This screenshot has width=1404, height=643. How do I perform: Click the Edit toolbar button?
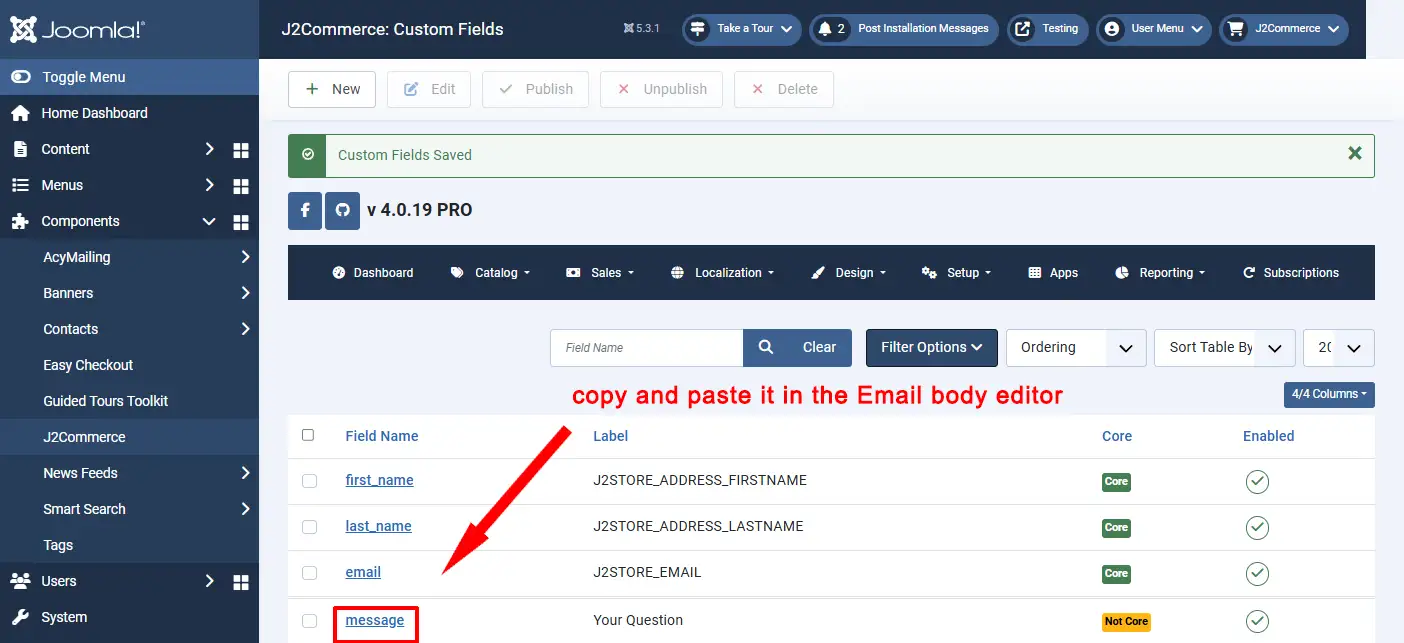tap(429, 89)
